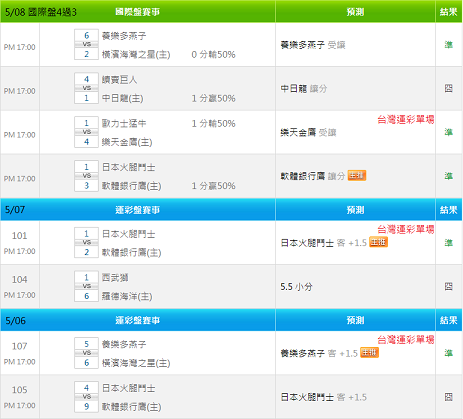Click 台灣運彩單場 label in match 107 row
Viewport: 463px width, 419px height.
pos(406,340)
